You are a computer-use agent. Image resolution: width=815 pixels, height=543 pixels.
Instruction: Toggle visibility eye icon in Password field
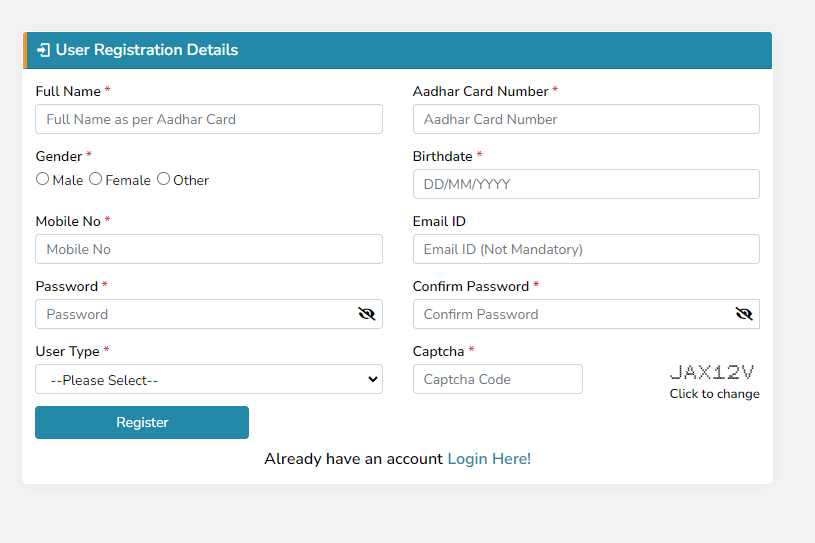(366, 314)
